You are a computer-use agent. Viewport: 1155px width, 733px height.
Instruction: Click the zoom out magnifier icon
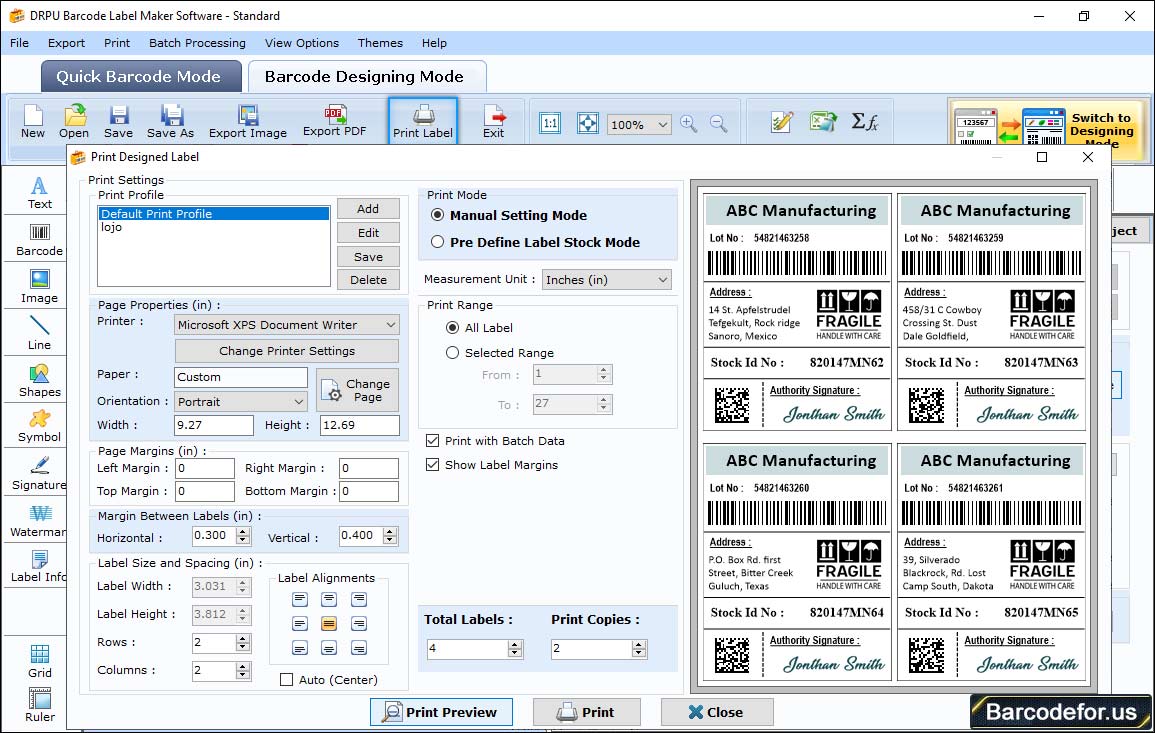(718, 123)
